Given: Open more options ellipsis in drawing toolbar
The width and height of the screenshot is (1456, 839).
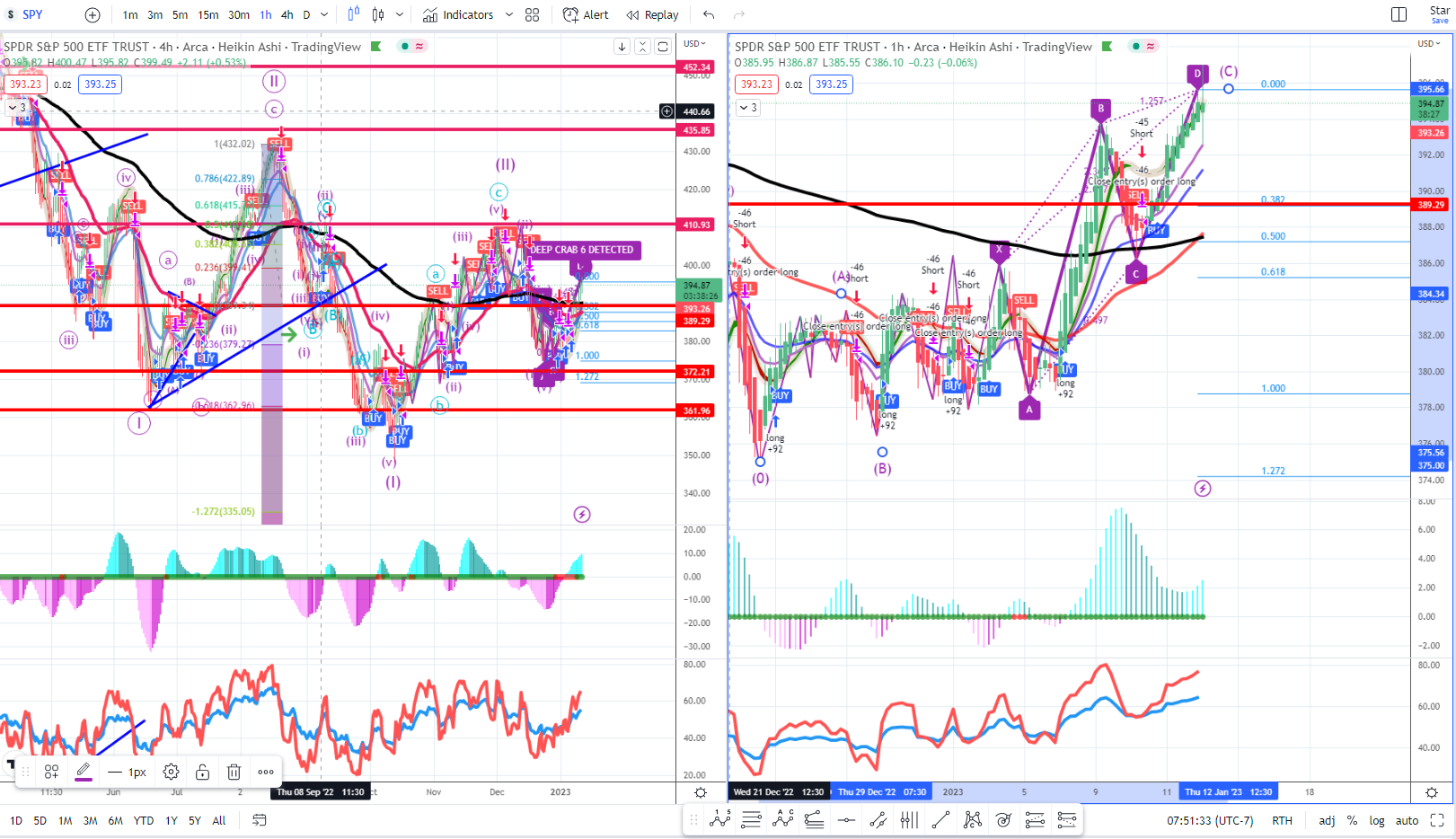Looking at the screenshot, I should click(266, 772).
